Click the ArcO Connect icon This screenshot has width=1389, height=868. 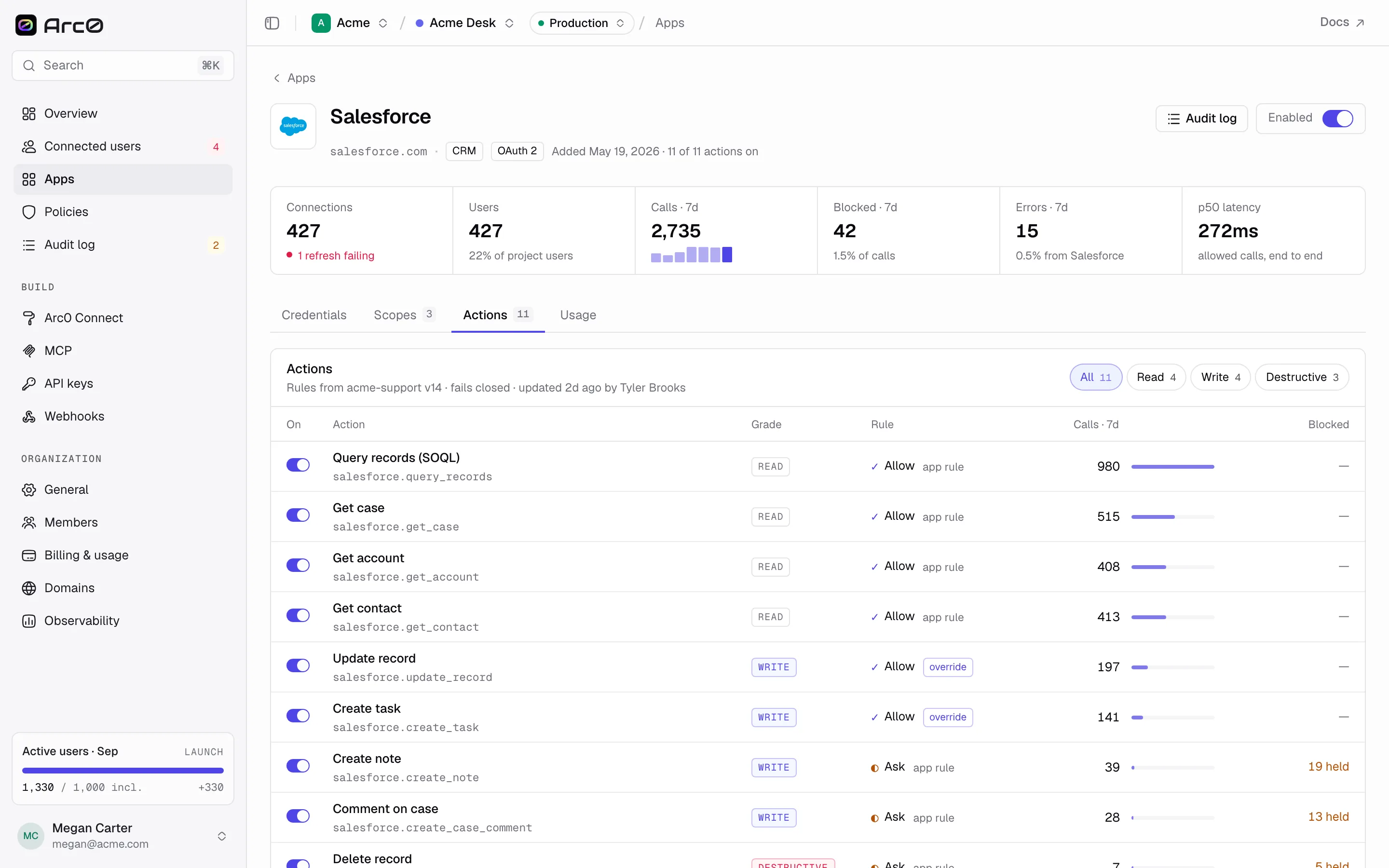pos(29,318)
